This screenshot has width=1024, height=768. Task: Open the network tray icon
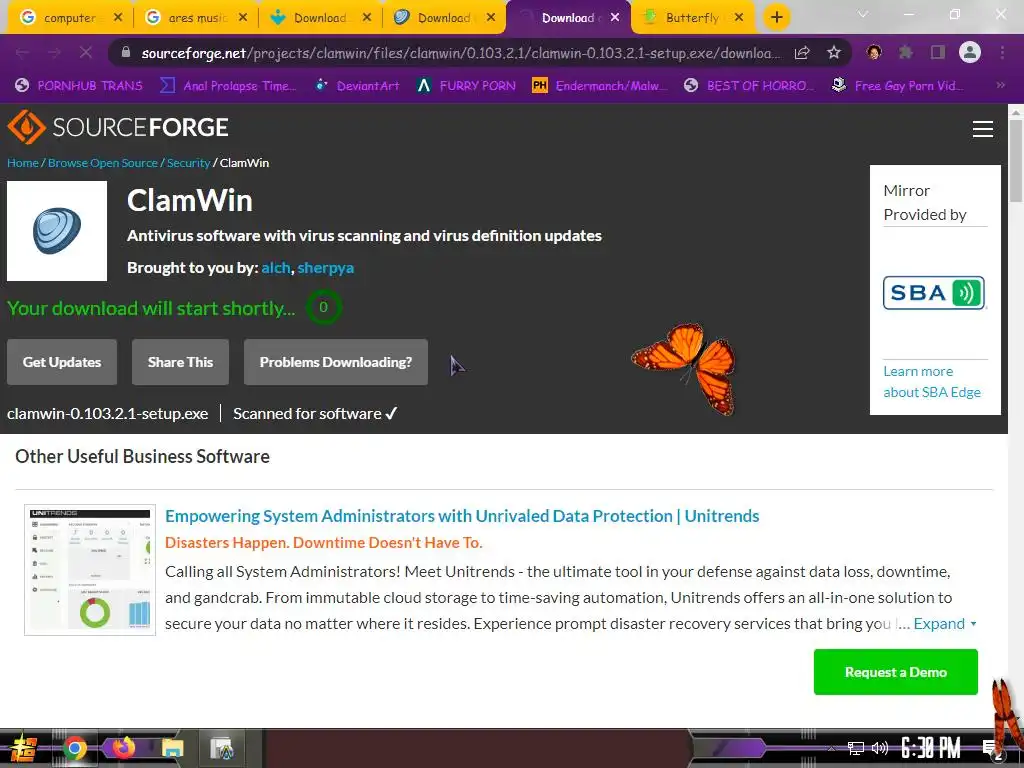tap(855, 748)
